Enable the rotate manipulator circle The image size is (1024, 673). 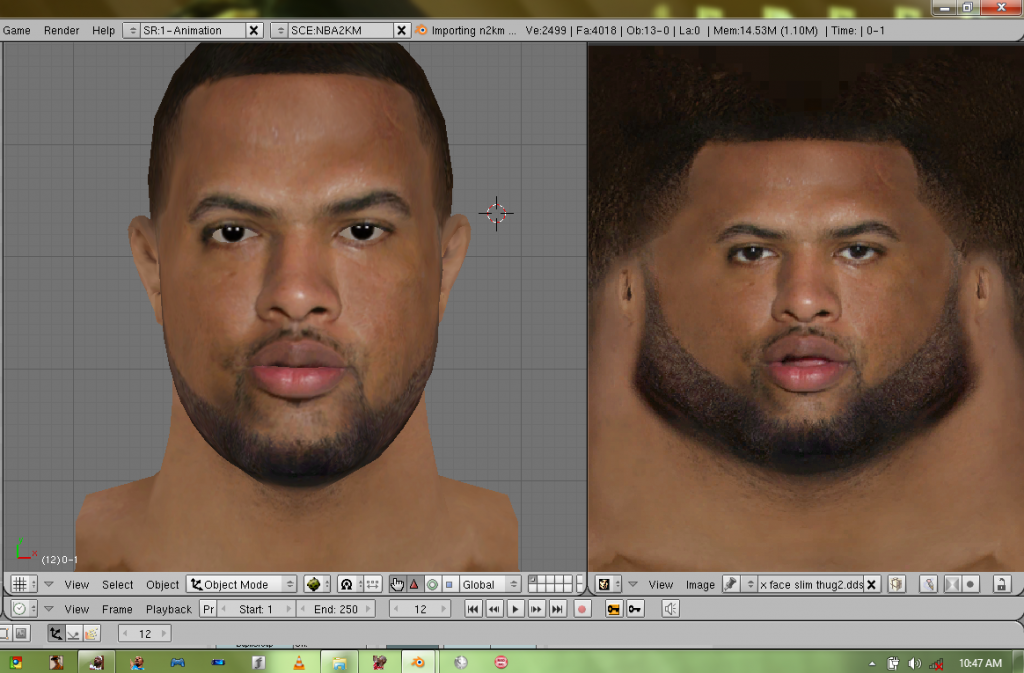(x=432, y=584)
